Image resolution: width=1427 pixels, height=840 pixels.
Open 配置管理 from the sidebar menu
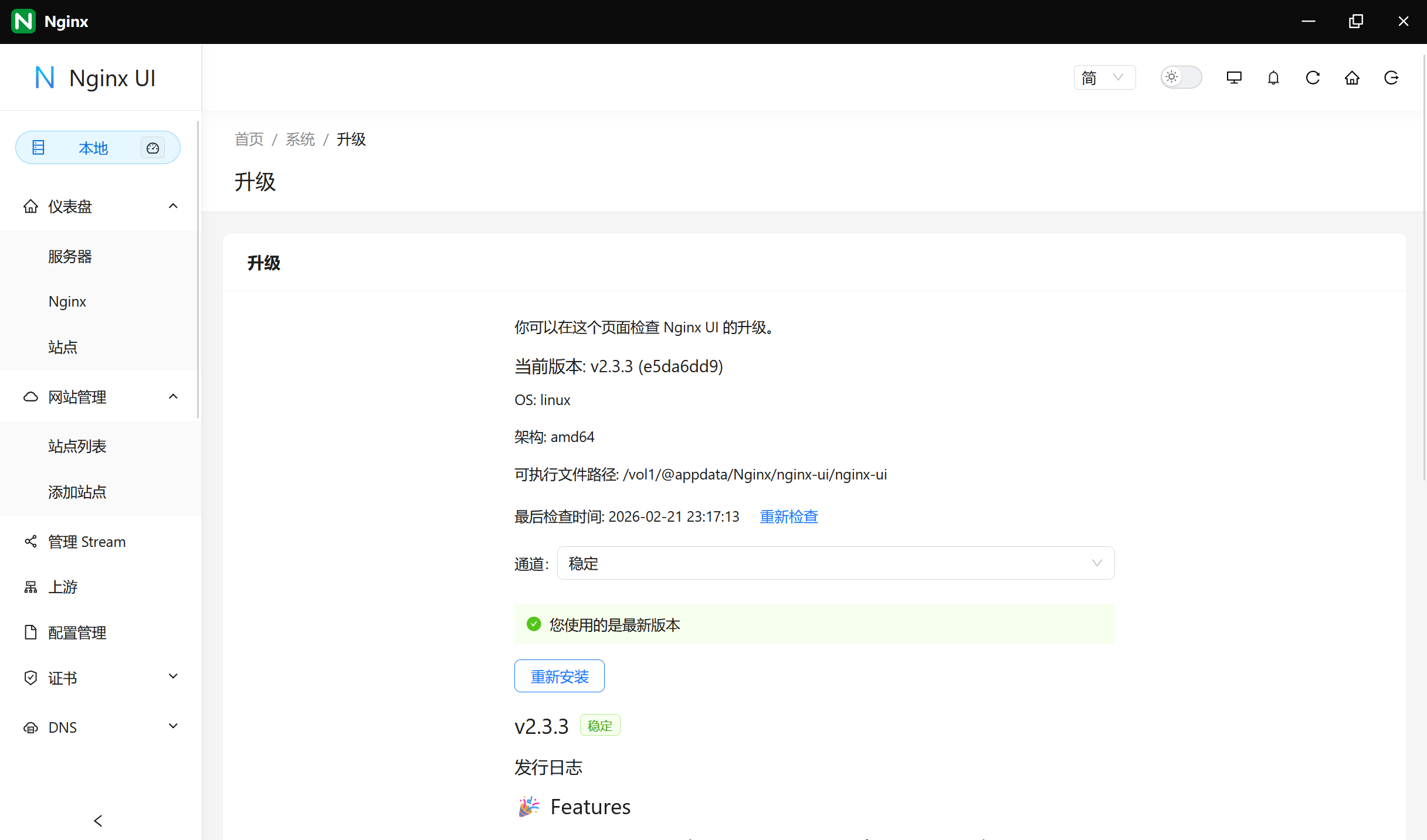pyautogui.click(x=77, y=632)
